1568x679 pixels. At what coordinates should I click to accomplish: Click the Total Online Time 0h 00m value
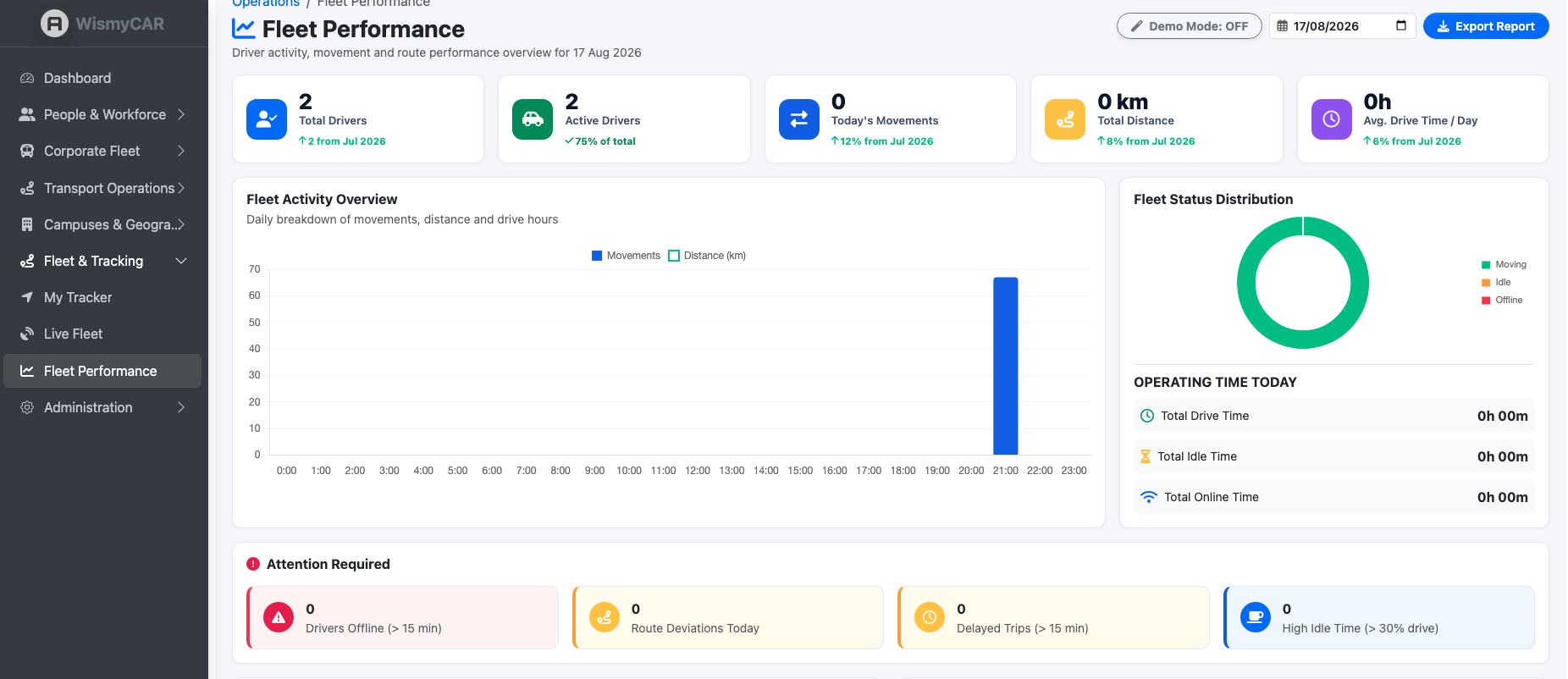1503,497
